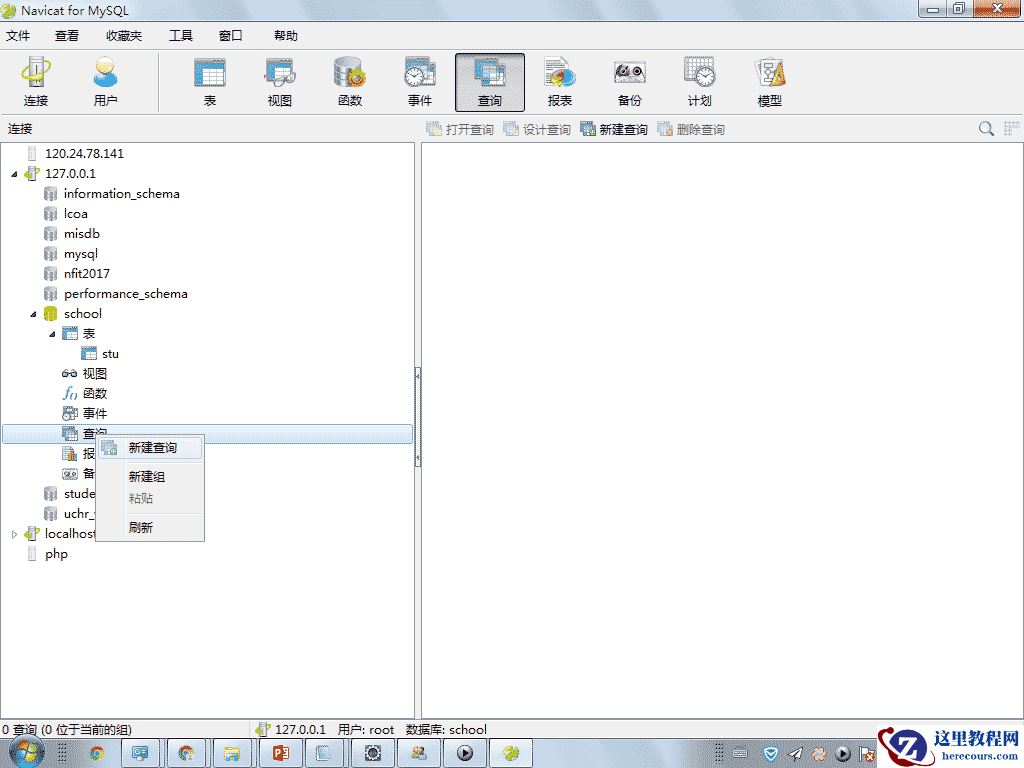The height and width of the screenshot is (768, 1024).
Task: Open the 收藏夹 (Favorites) menu
Action: click(x=124, y=35)
